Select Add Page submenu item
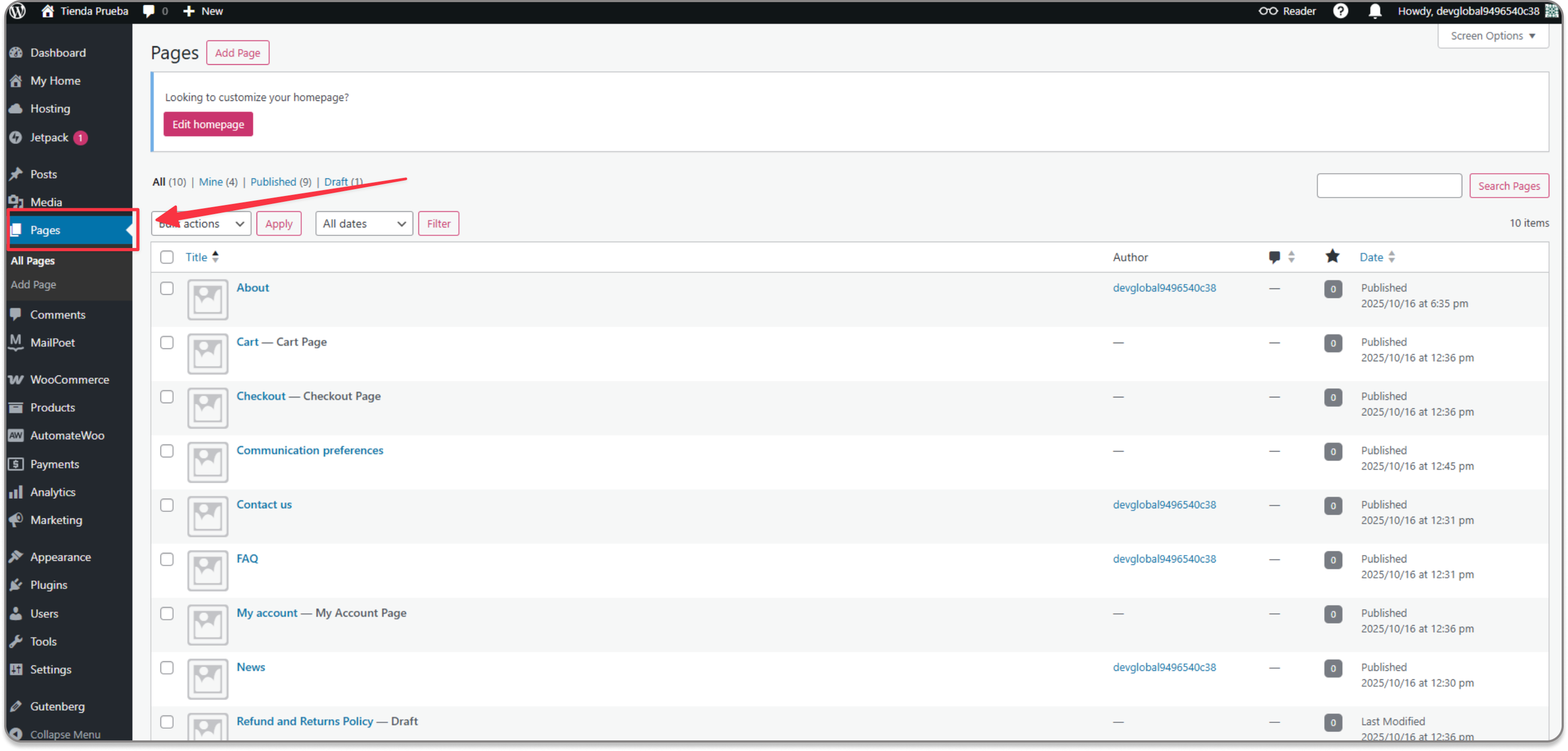The width and height of the screenshot is (1568, 751). (33, 284)
